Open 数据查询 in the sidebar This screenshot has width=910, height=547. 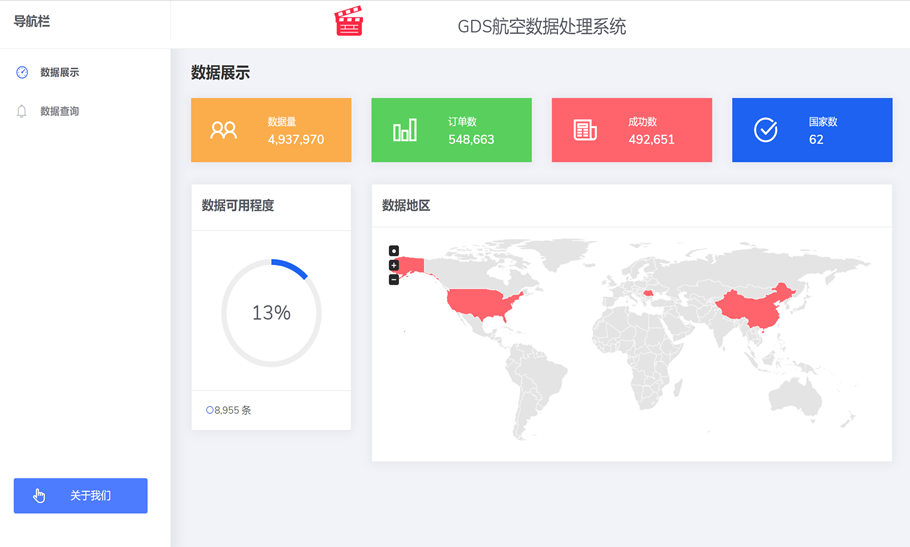click(x=59, y=111)
